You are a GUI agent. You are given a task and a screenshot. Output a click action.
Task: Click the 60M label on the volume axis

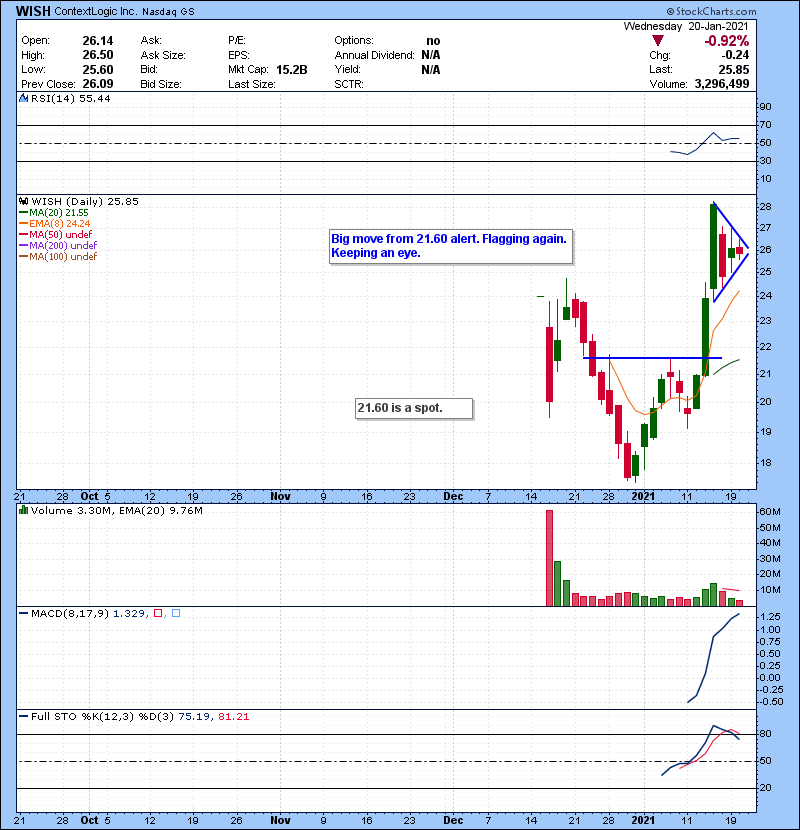pos(770,512)
